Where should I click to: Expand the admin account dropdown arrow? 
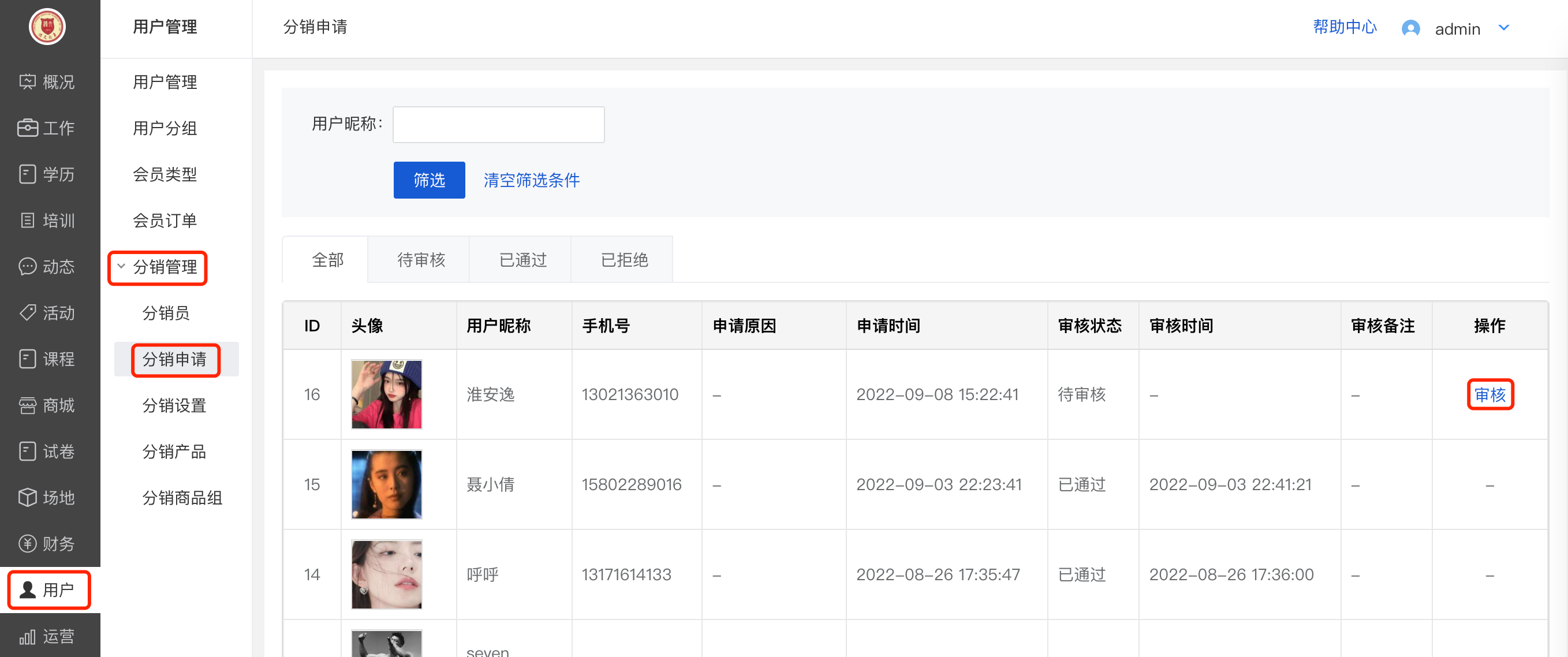point(1503,27)
